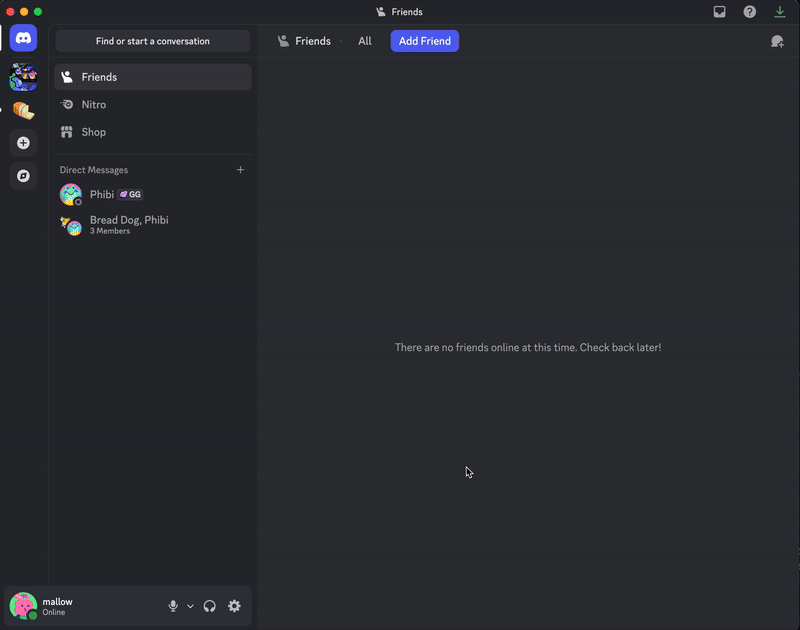Click the New Group DM icon
The height and width of the screenshot is (630, 800).
point(777,41)
